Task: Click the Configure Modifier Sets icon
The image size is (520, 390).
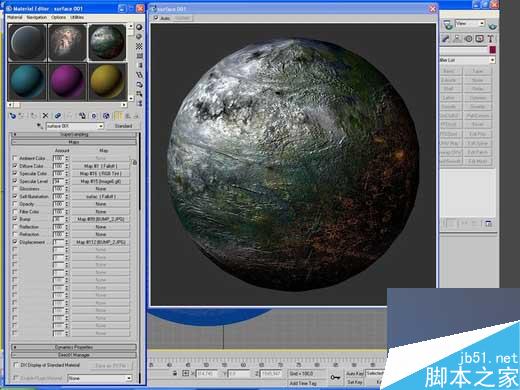Action: tap(489, 223)
